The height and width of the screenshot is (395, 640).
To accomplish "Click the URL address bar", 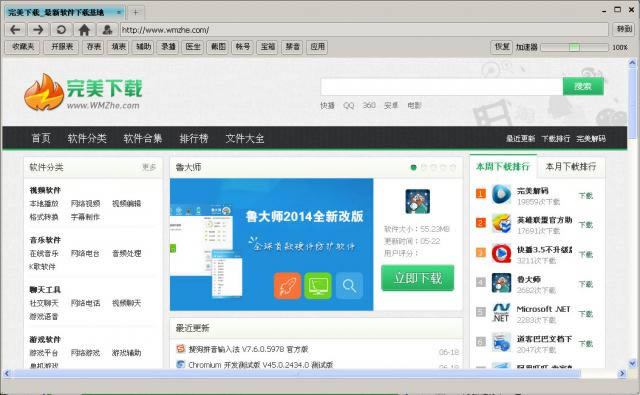I will [364, 30].
